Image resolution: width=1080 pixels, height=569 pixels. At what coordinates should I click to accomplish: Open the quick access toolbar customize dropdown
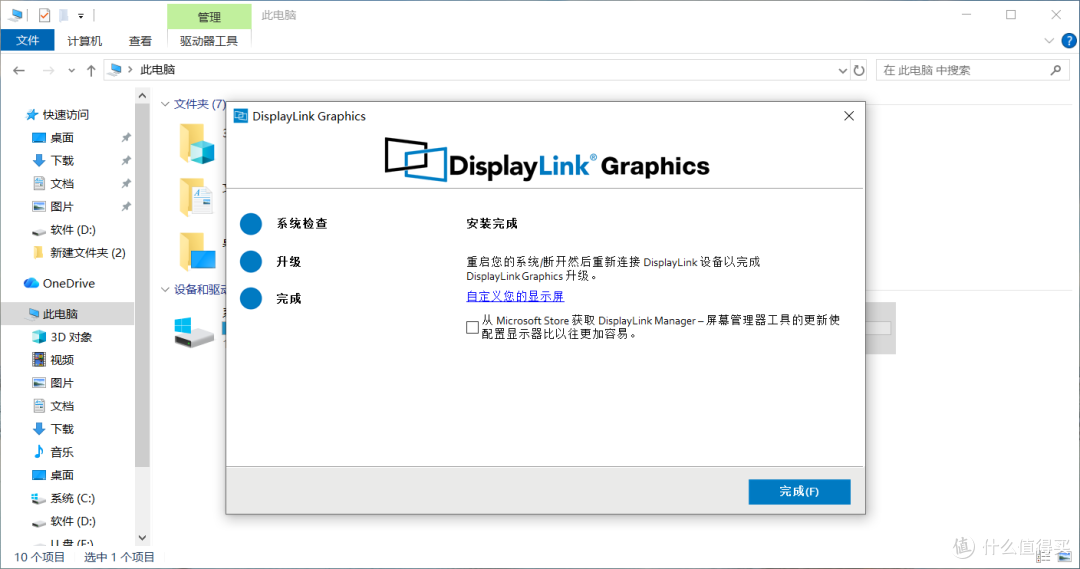pos(81,15)
